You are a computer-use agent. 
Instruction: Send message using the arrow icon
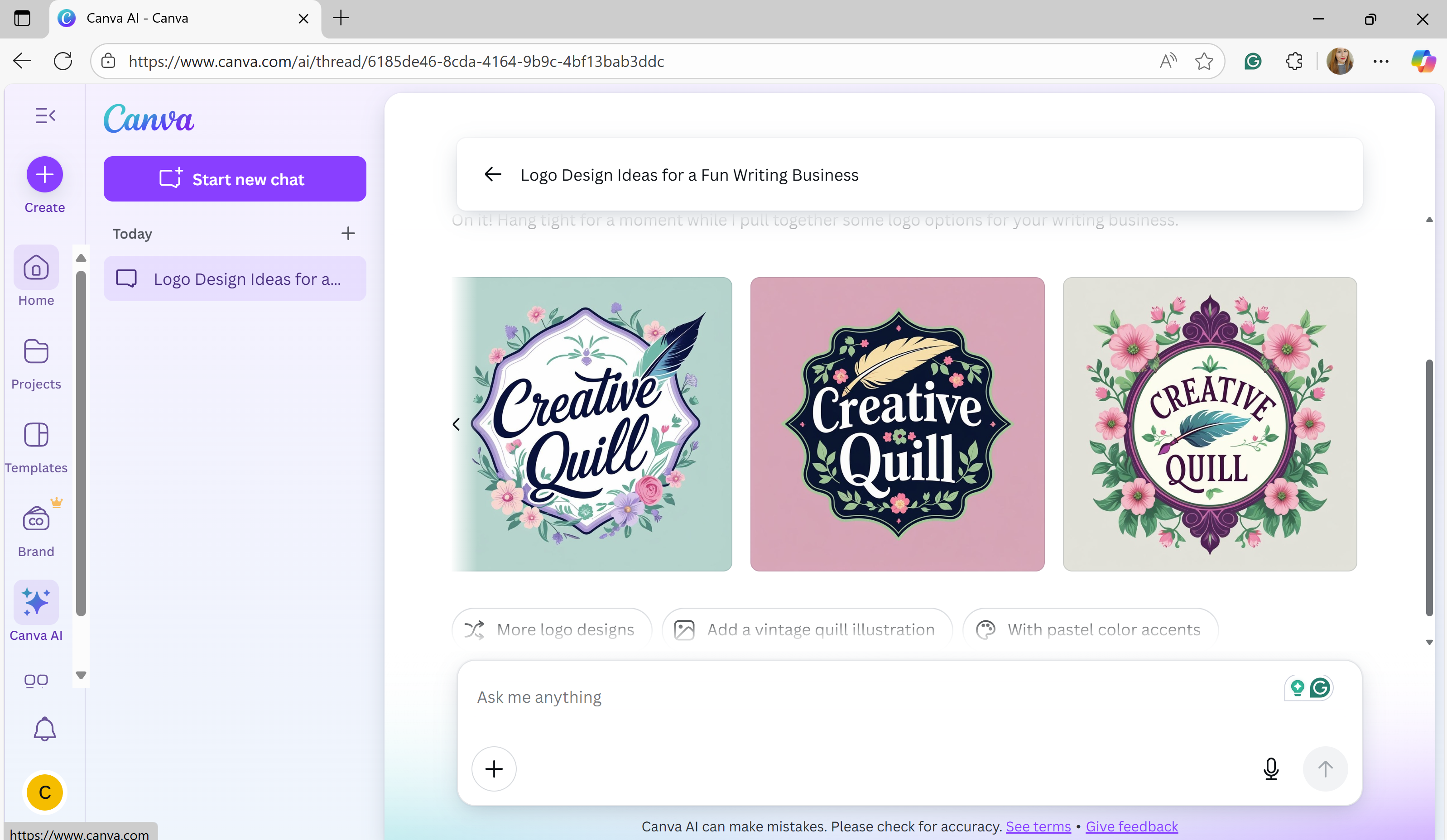click(x=1325, y=769)
